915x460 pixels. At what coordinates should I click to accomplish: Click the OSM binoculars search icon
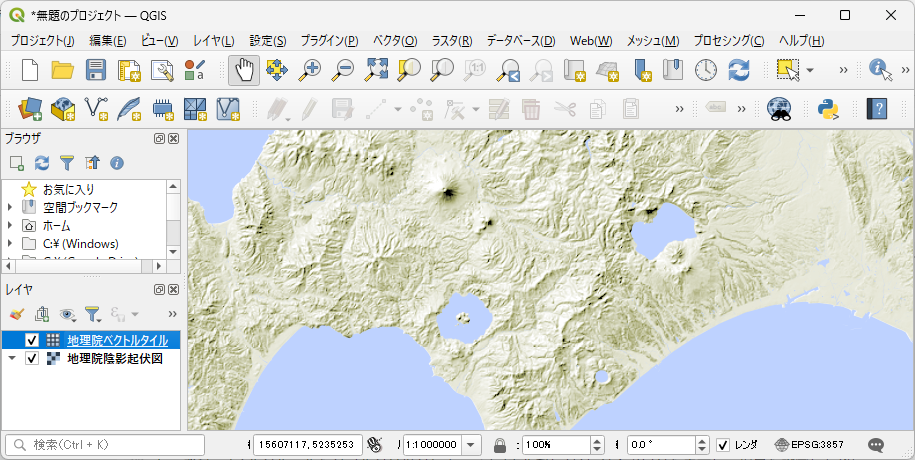778,109
